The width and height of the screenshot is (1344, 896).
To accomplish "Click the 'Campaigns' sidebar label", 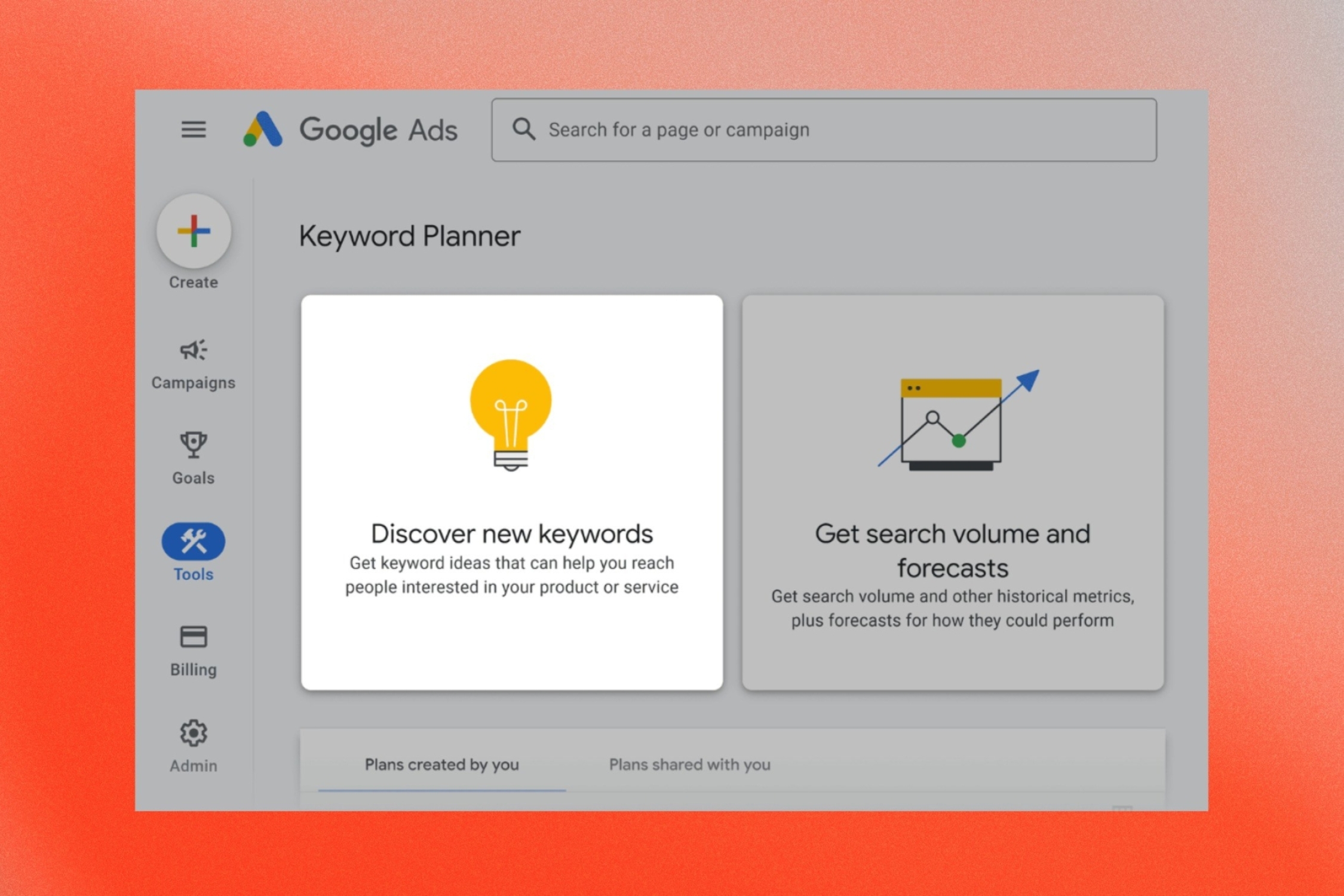I will [x=194, y=383].
